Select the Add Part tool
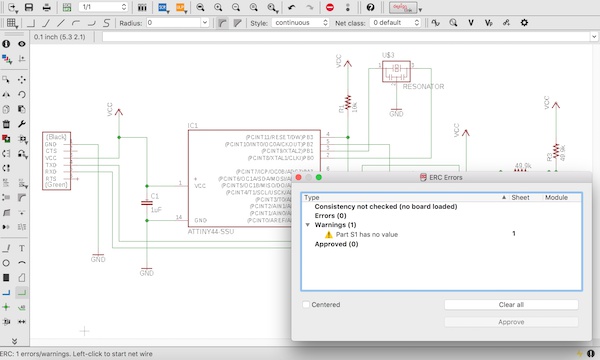The width and height of the screenshot is (600, 360). (x=6, y=138)
